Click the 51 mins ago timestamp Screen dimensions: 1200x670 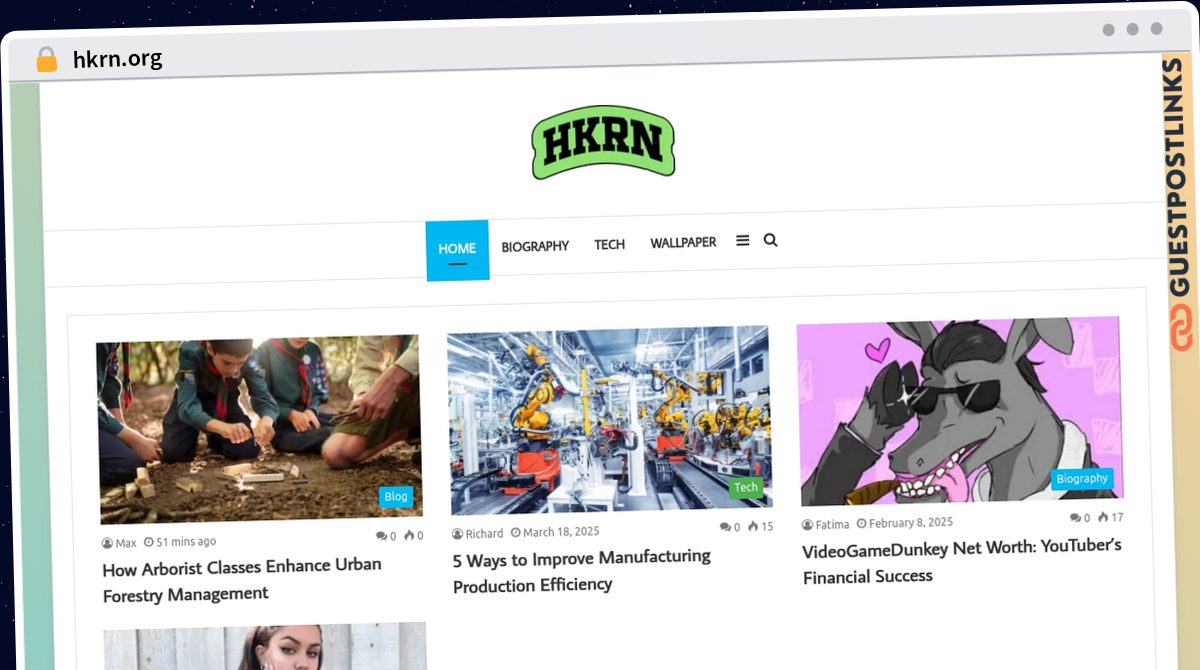186,542
